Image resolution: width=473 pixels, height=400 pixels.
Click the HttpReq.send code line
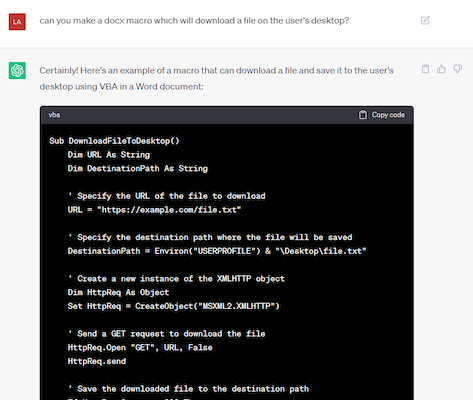point(97,361)
